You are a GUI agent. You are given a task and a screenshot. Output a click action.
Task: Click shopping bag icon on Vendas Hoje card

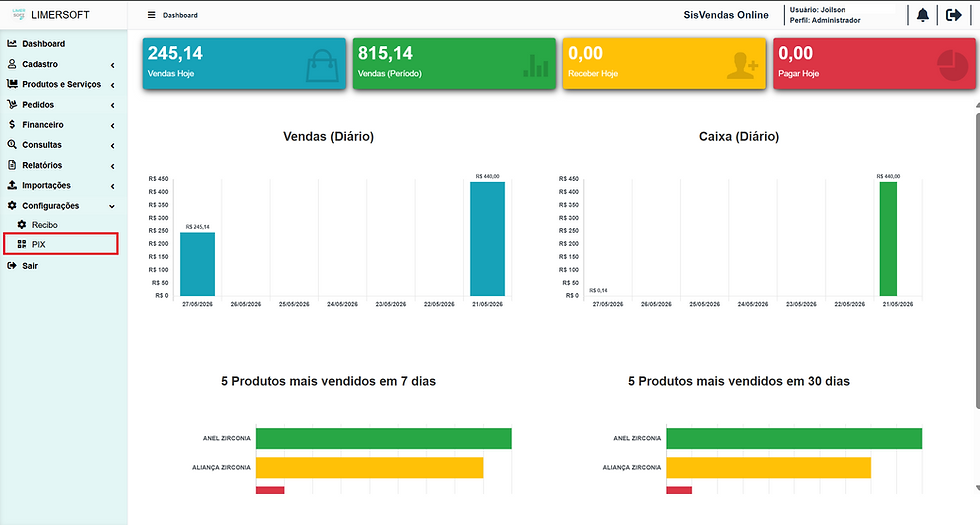pyautogui.click(x=322, y=66)
